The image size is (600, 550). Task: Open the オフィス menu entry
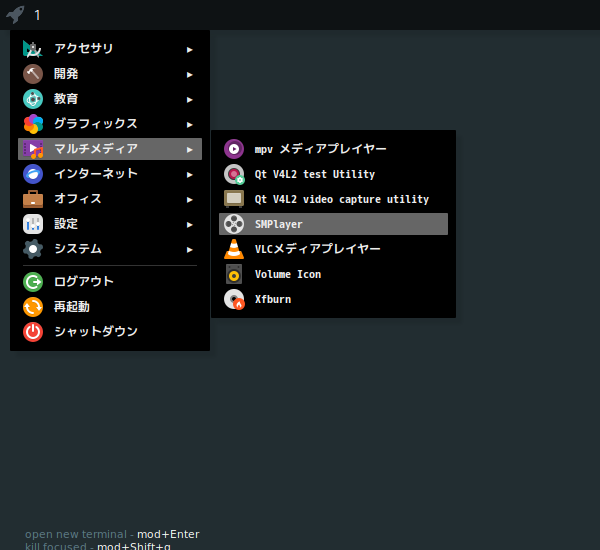click(x=110, y=199)
